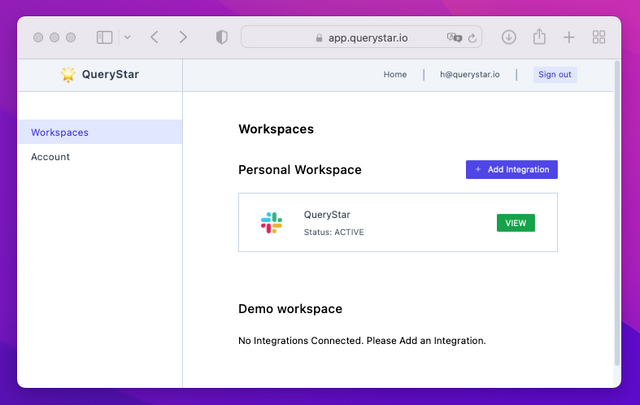Select Workspaces in the sidebar

pos(60,132)
